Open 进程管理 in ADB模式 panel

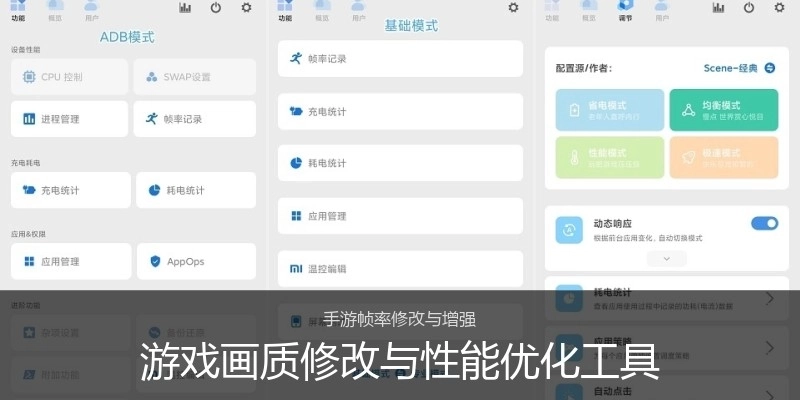[70, 119]
